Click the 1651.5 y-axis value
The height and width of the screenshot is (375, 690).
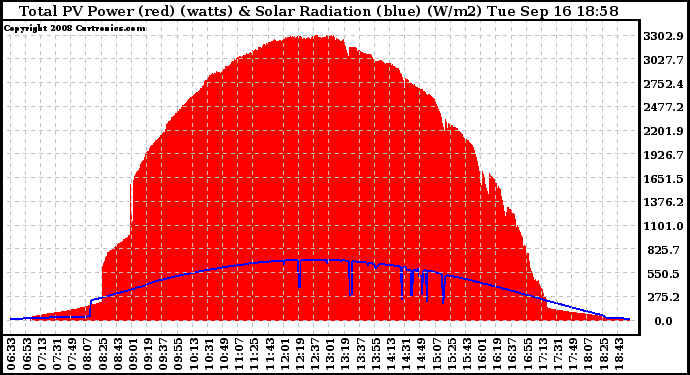[663, 179]
